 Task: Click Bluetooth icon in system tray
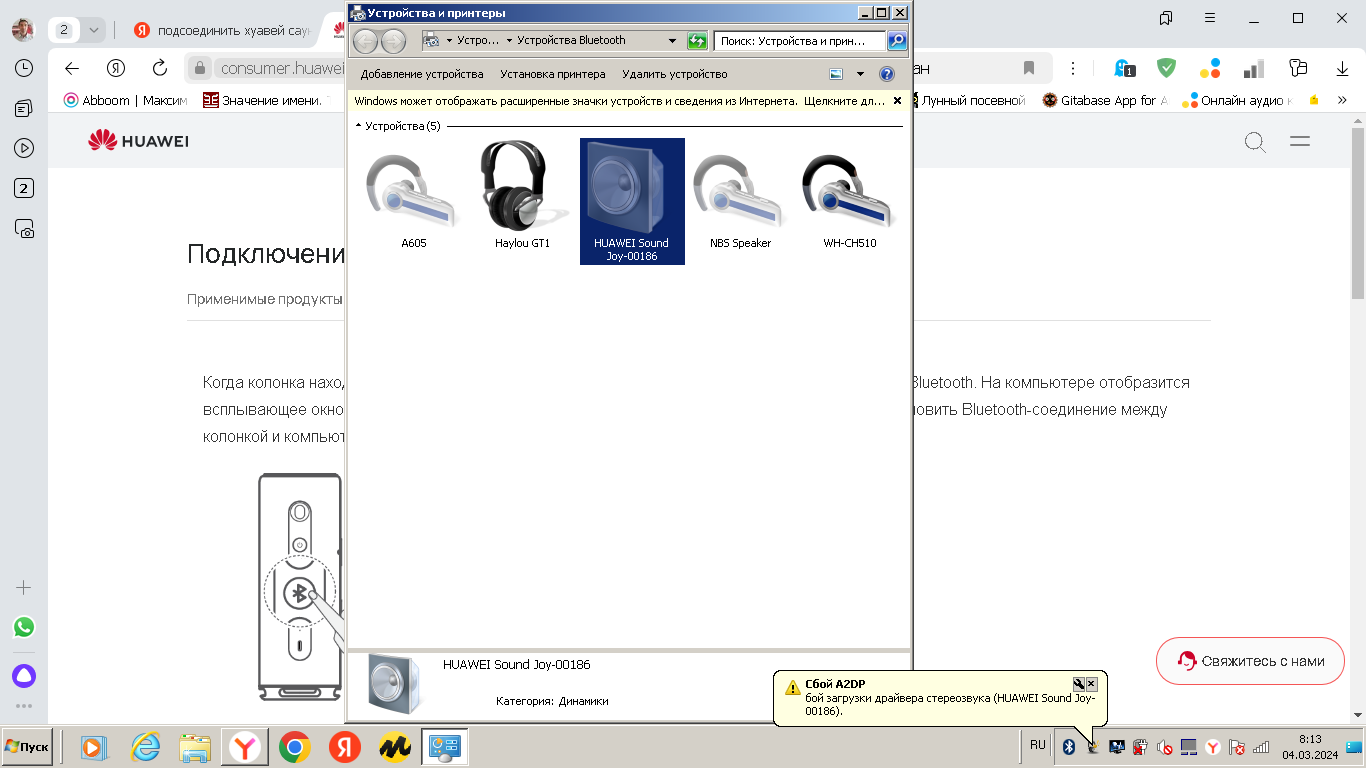point(1068,747)
